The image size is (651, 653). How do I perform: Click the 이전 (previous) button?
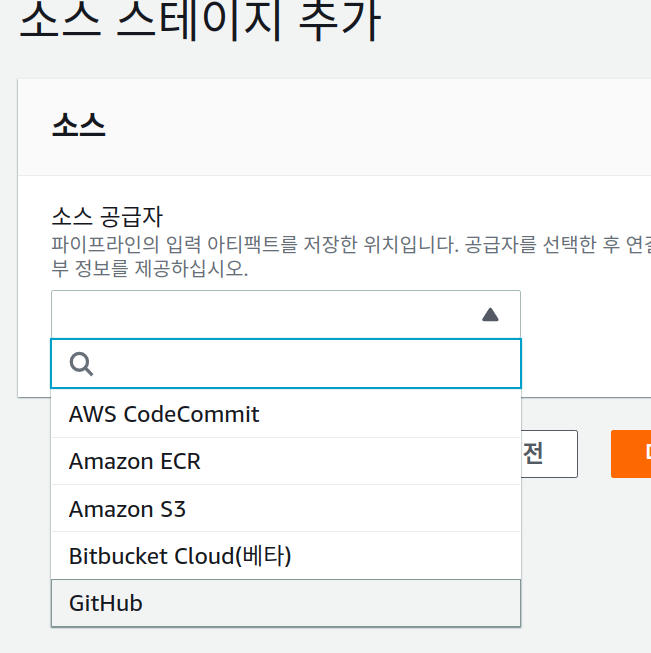tap(549, 454)
